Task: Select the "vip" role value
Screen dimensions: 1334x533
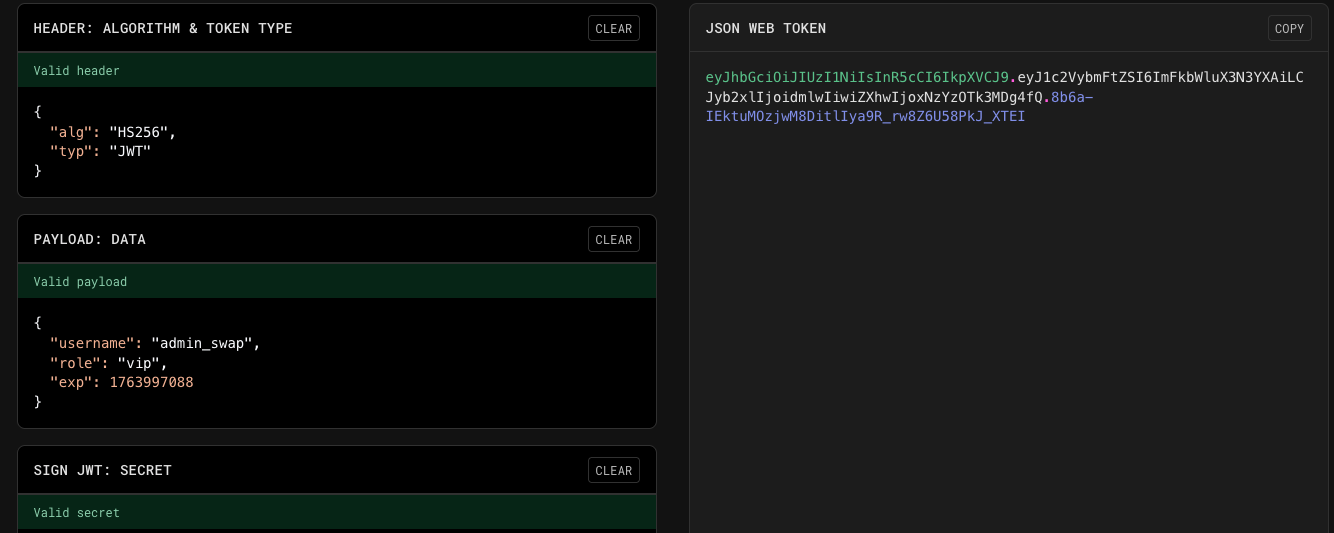Action: 142,363
